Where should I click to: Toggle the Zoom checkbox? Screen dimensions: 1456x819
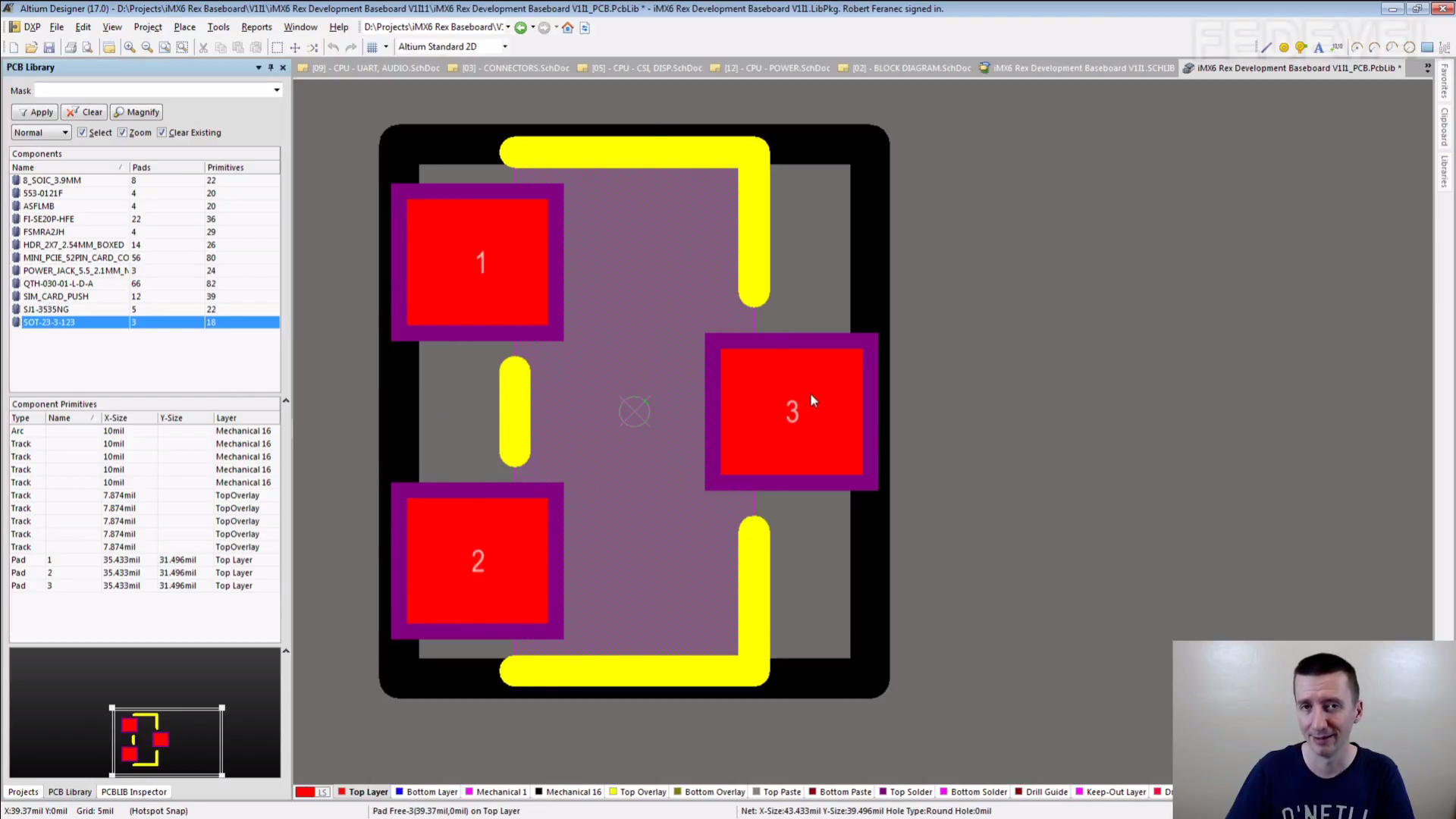point(122,132)
